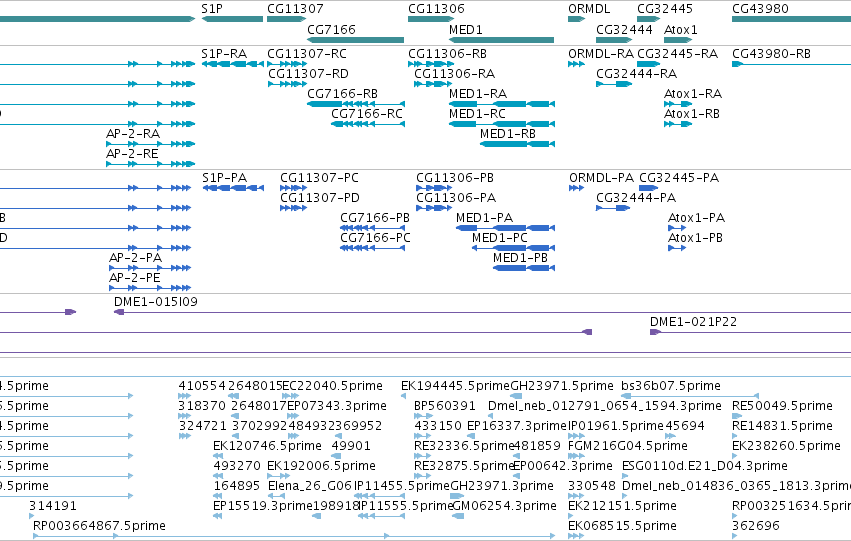Select the Elena_26_G06 EST
This screenshot has width=851, height=541.
pos(276,496)
